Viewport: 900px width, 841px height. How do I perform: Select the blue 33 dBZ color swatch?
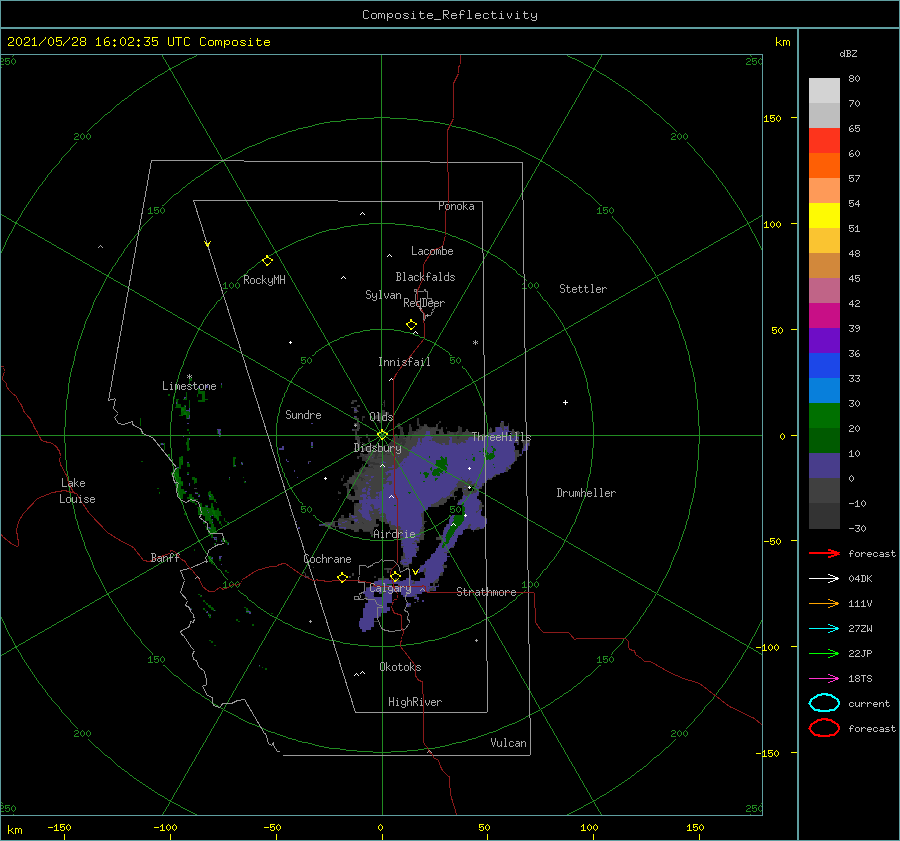[x=824, y=366]
